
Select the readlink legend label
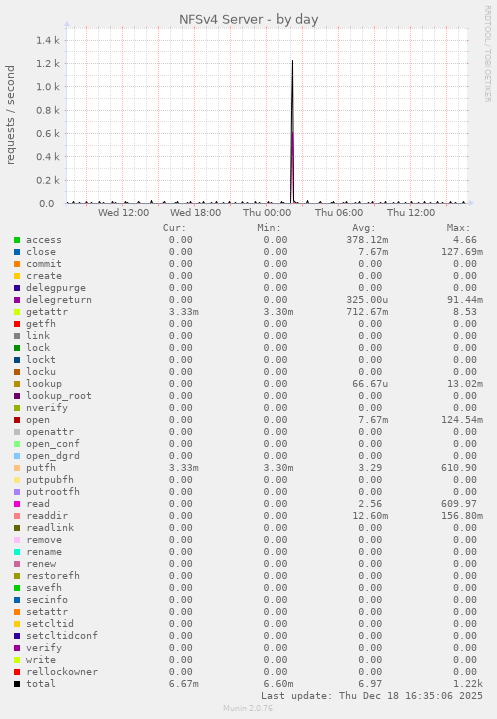[x=50, y=528]
